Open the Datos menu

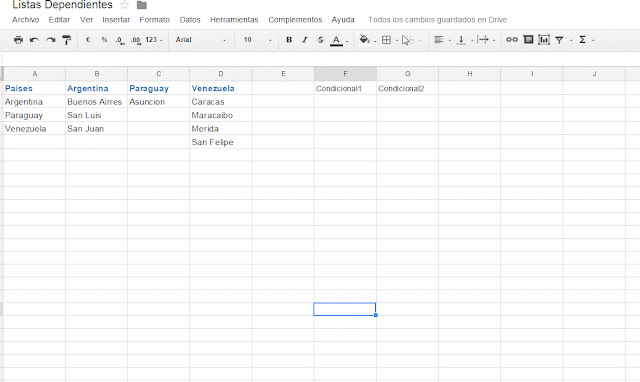pyautogui.click(x=190, y=20)
